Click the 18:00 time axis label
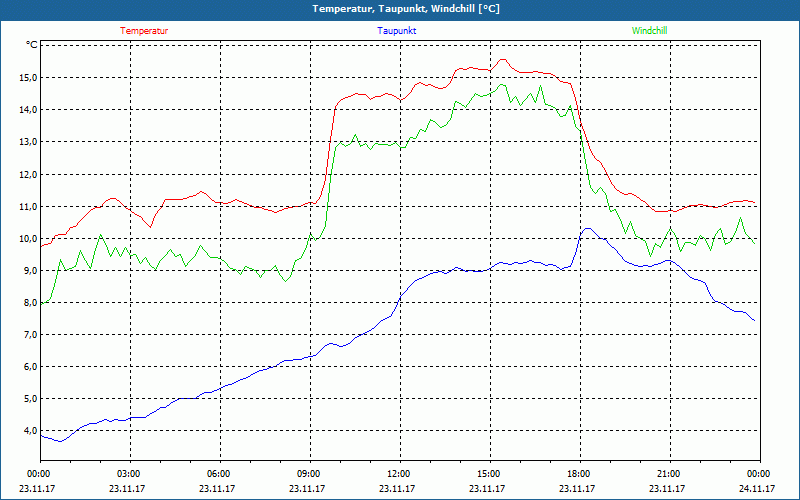 (x=580, y=474)
